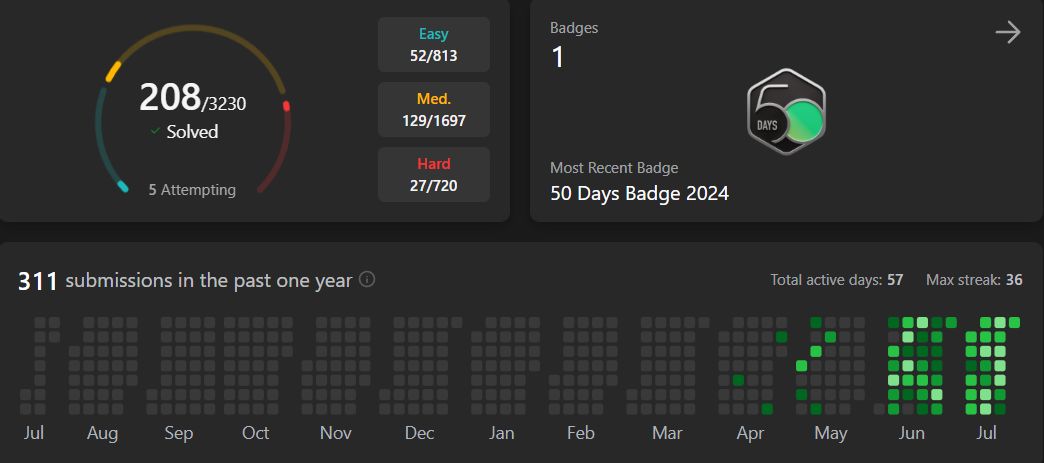The width and height of the screenshot is (1044, 463).
Task: Click the green Solved checkmark icon
Action: [x=155, y=131]
